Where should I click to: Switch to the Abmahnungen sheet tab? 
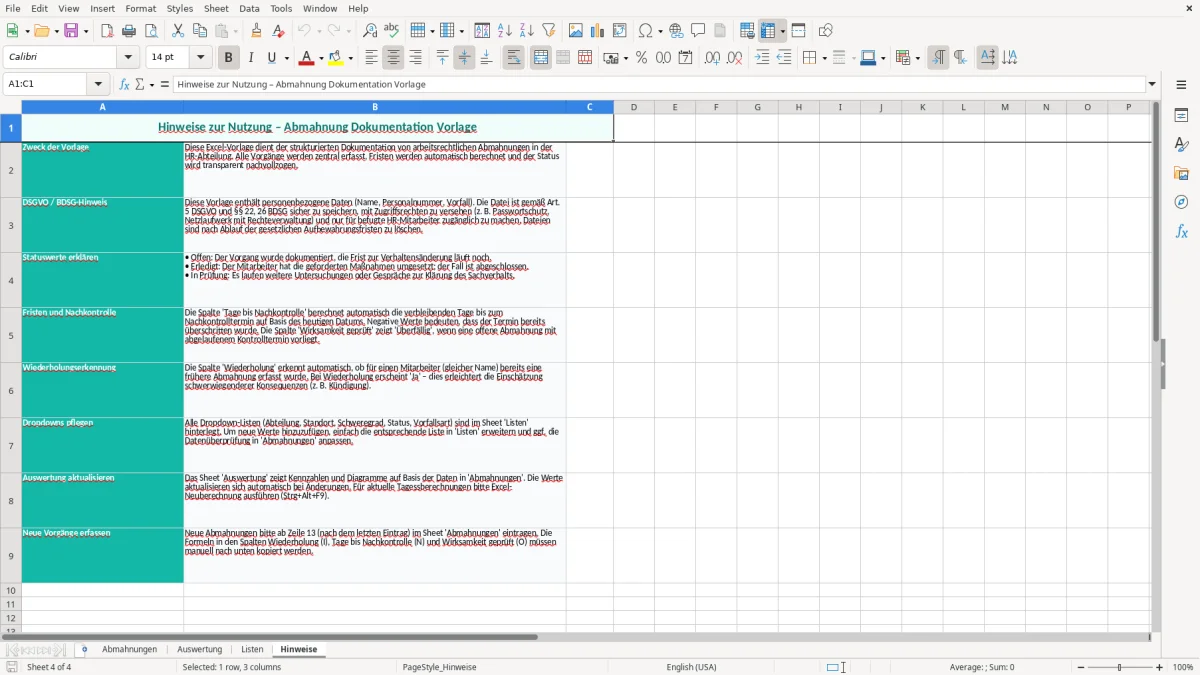tap(129, 649)
